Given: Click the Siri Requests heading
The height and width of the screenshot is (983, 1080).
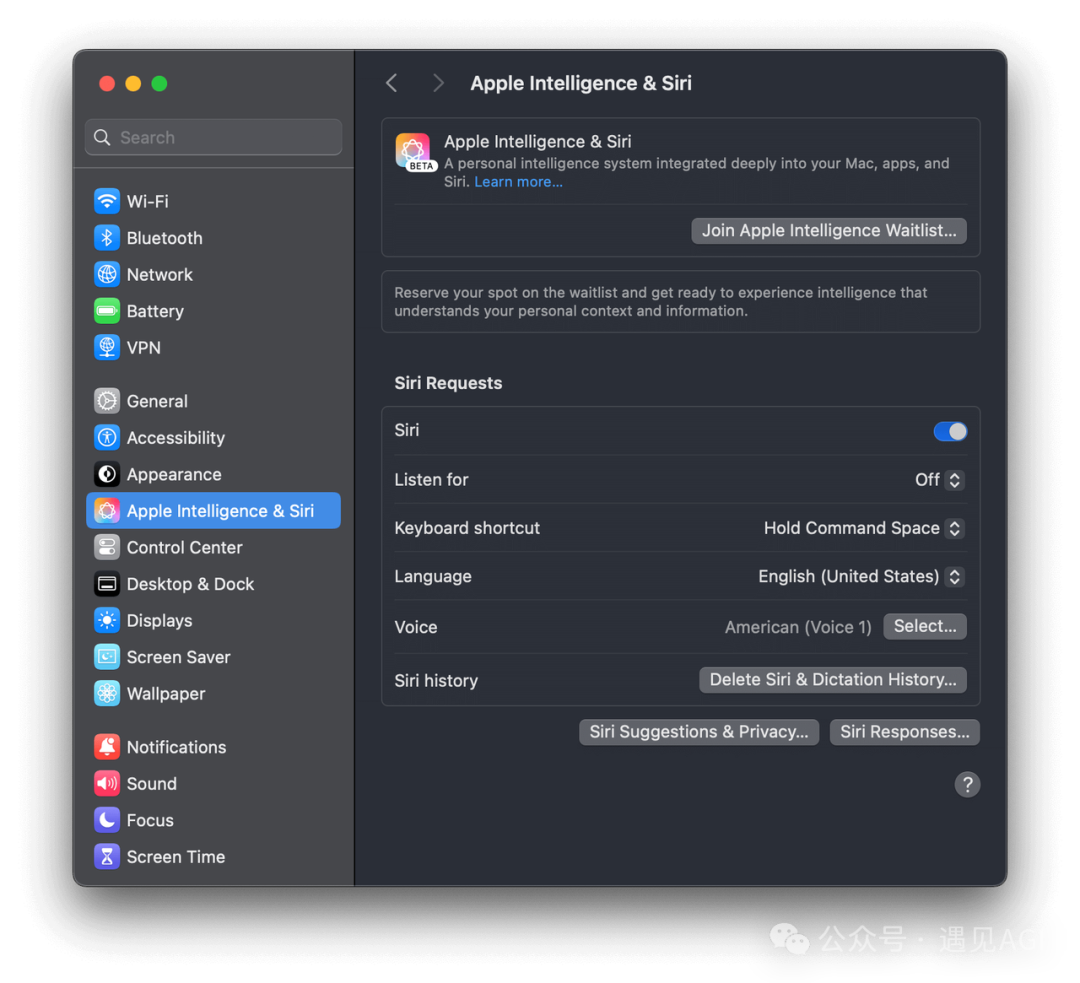Looking at the screenshot, I should pyautogui.click(x=448, y=383).
